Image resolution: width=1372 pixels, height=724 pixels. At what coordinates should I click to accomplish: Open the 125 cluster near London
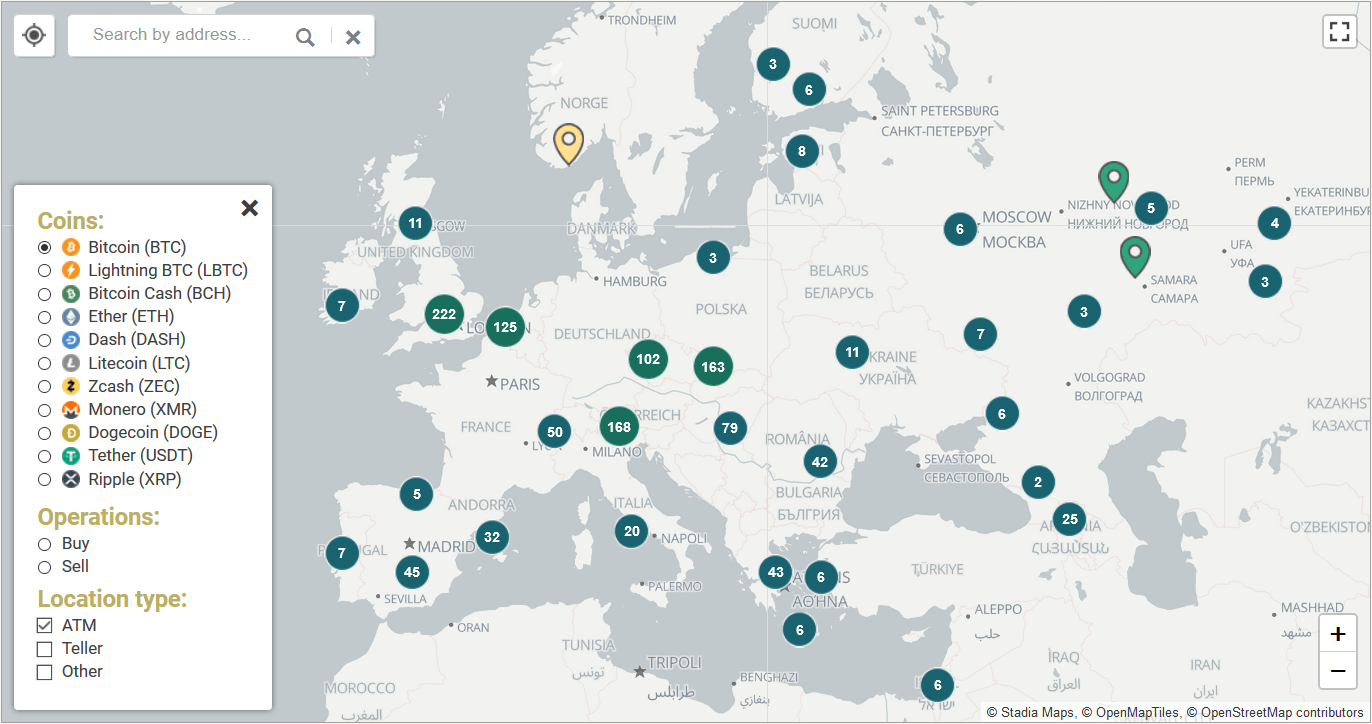click(x=505, y=327)
